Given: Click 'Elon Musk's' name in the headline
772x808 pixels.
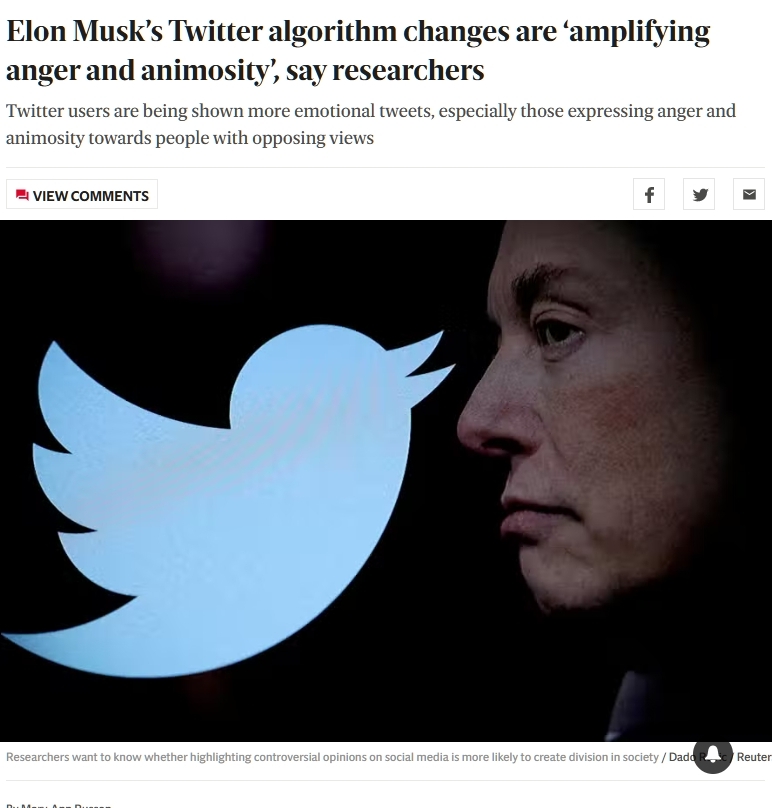Looking at the screenshot, I should coord(85,31).
